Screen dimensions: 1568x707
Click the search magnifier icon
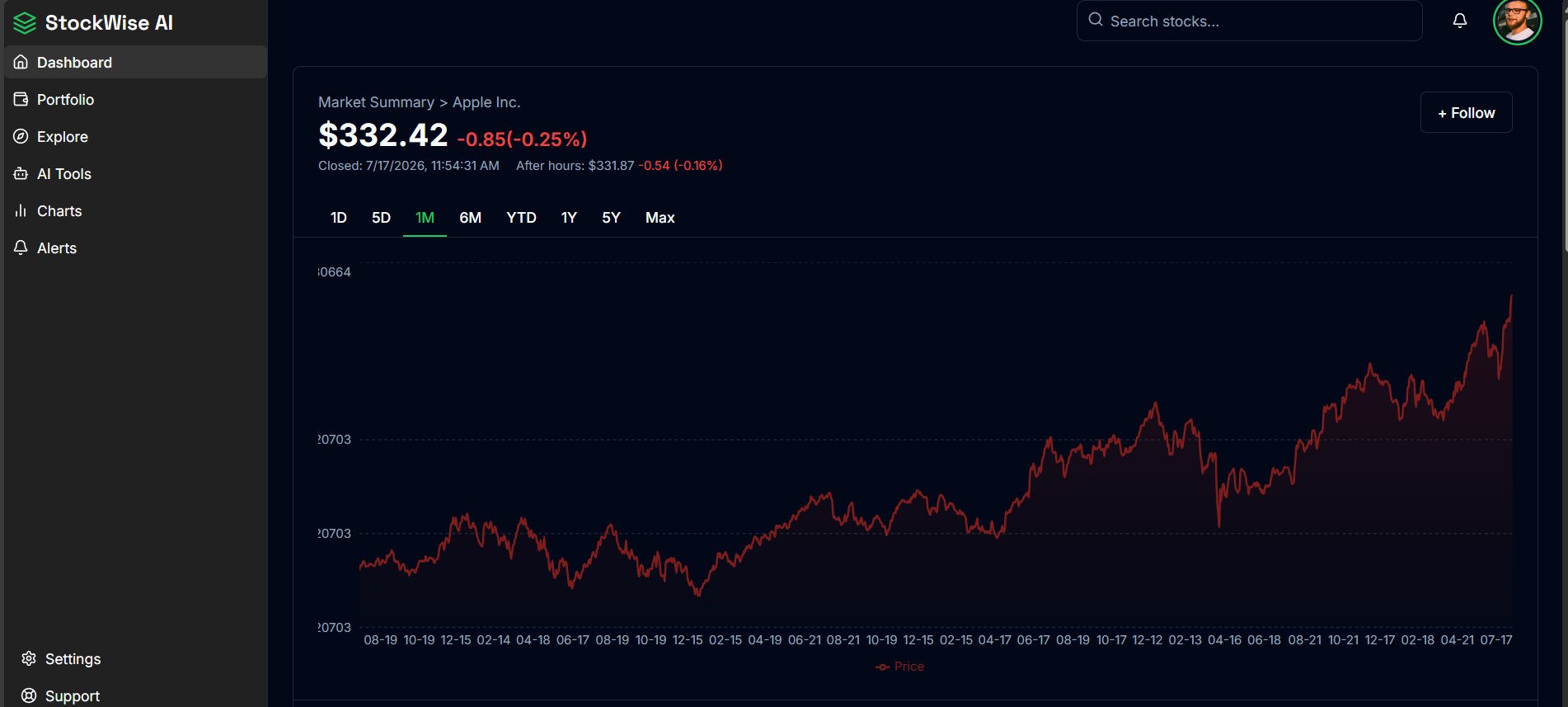[1096, 20]
